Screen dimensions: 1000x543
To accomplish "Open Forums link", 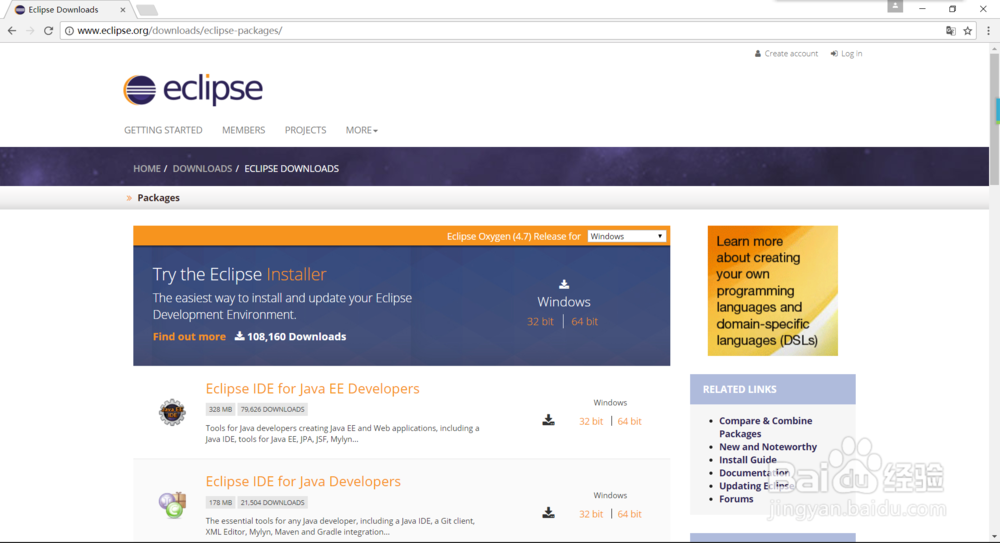I will 736,499.
